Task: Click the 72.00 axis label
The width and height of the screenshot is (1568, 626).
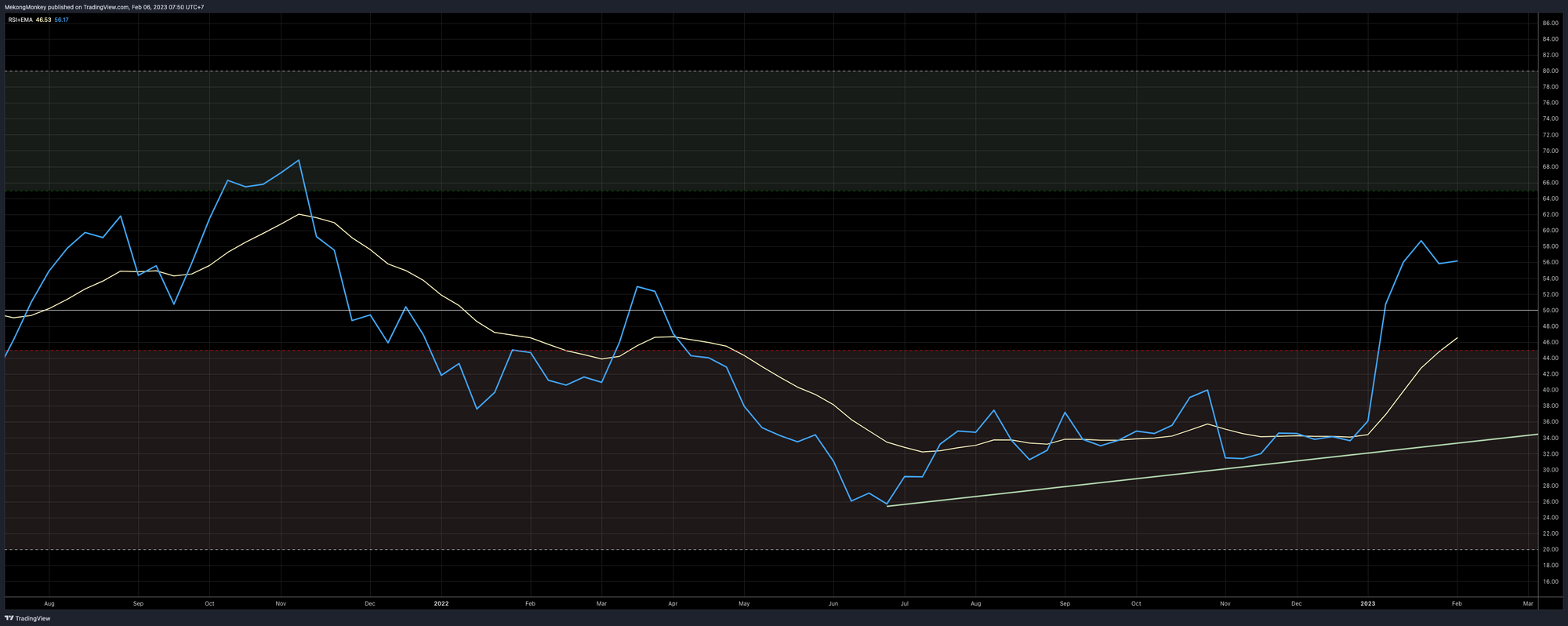Action: coord(1550,135)
